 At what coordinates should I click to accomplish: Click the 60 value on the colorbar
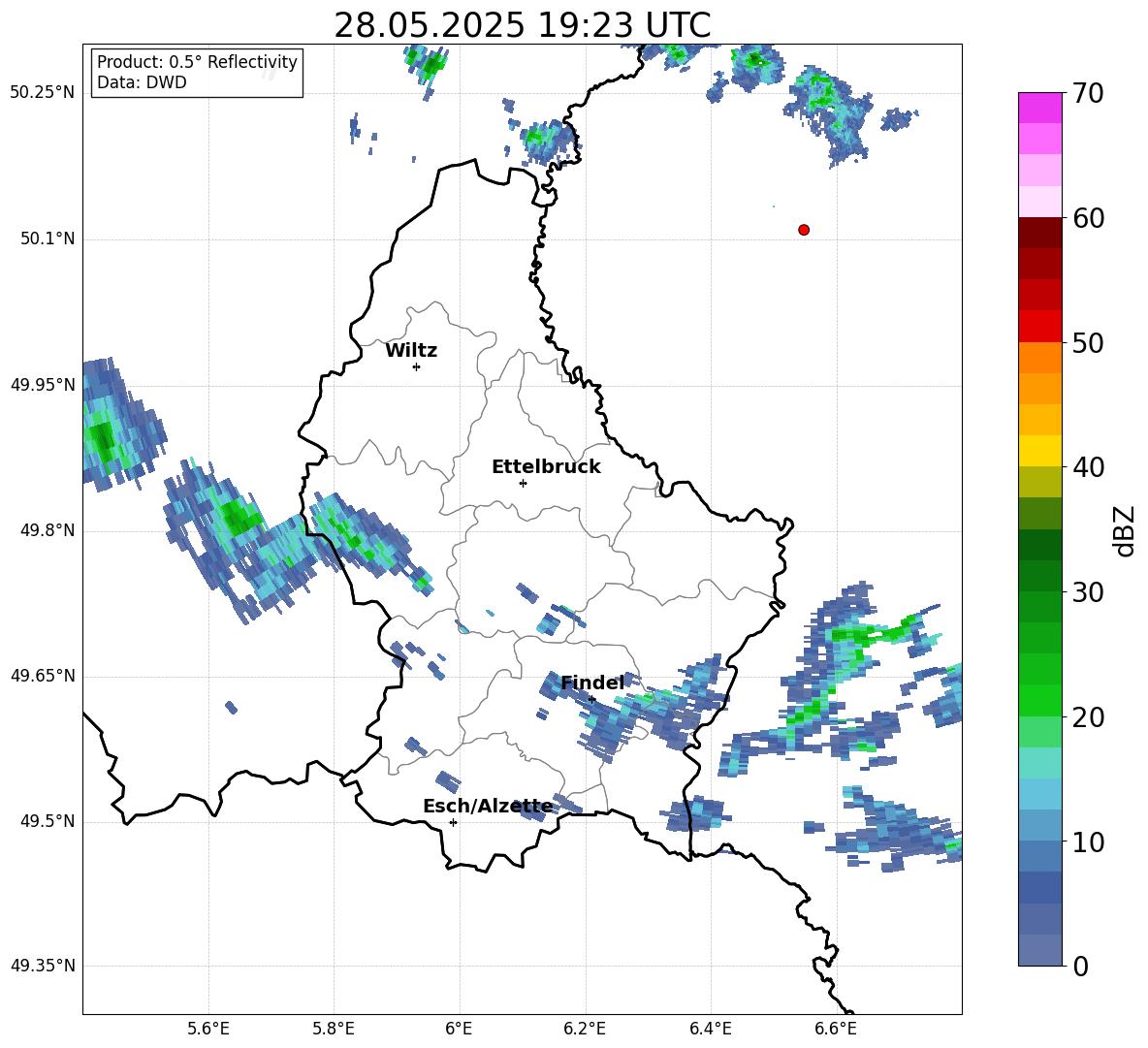pos(1088,218)
